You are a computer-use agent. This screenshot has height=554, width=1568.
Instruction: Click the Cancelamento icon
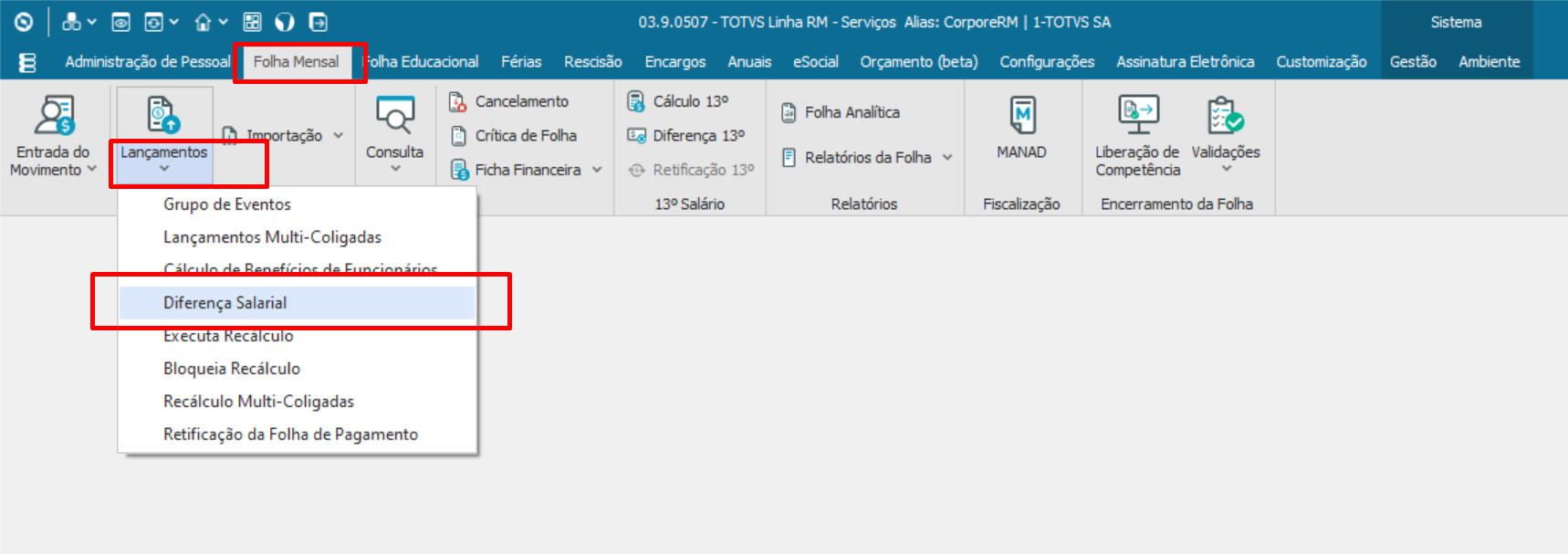click(458, 101)
